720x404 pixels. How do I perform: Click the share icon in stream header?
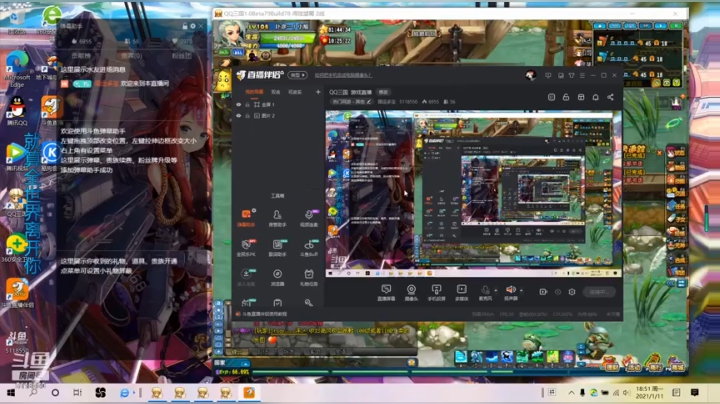(610, 97)
